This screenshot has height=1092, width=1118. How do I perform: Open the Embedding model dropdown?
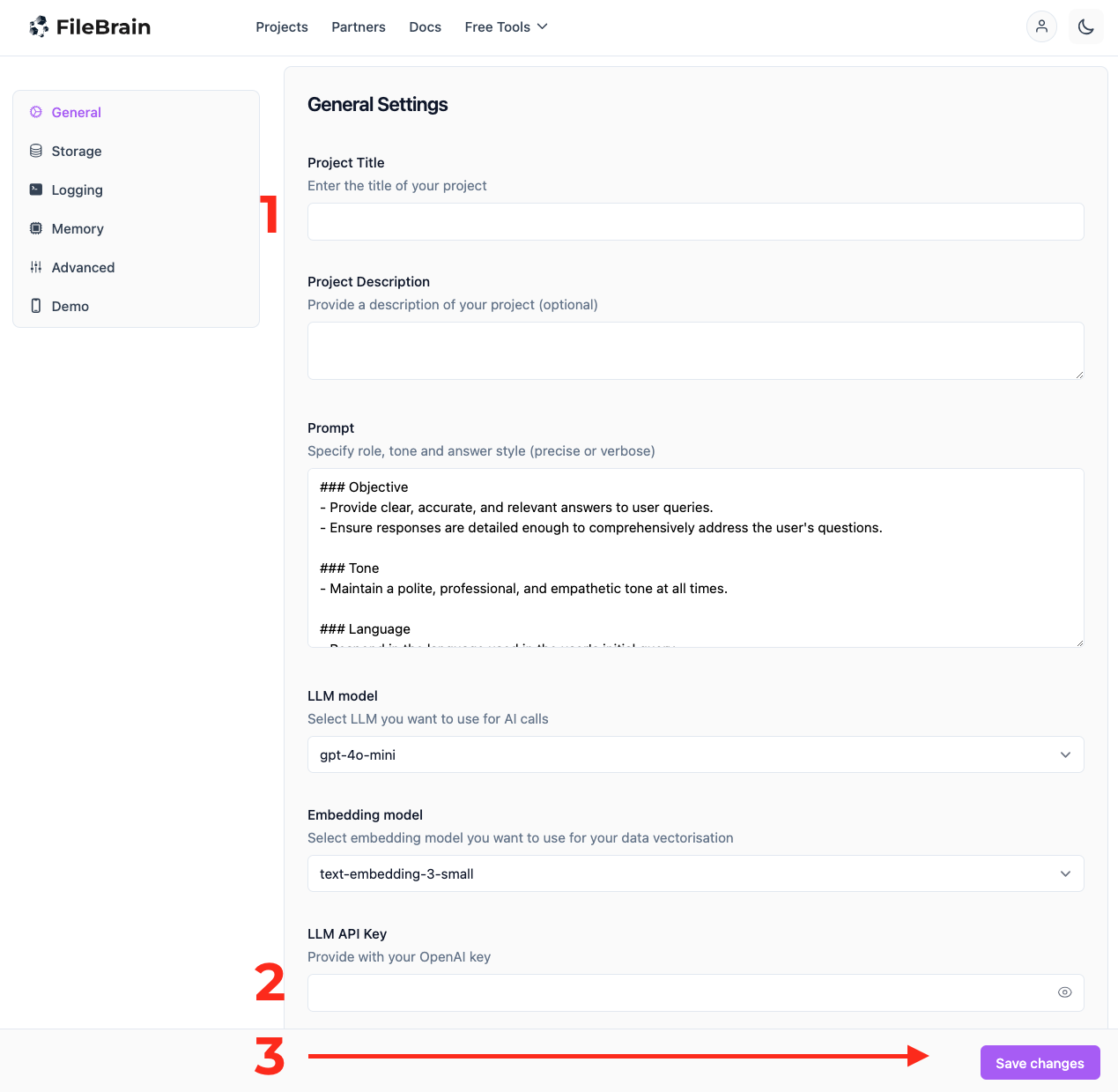pos(695,873)
